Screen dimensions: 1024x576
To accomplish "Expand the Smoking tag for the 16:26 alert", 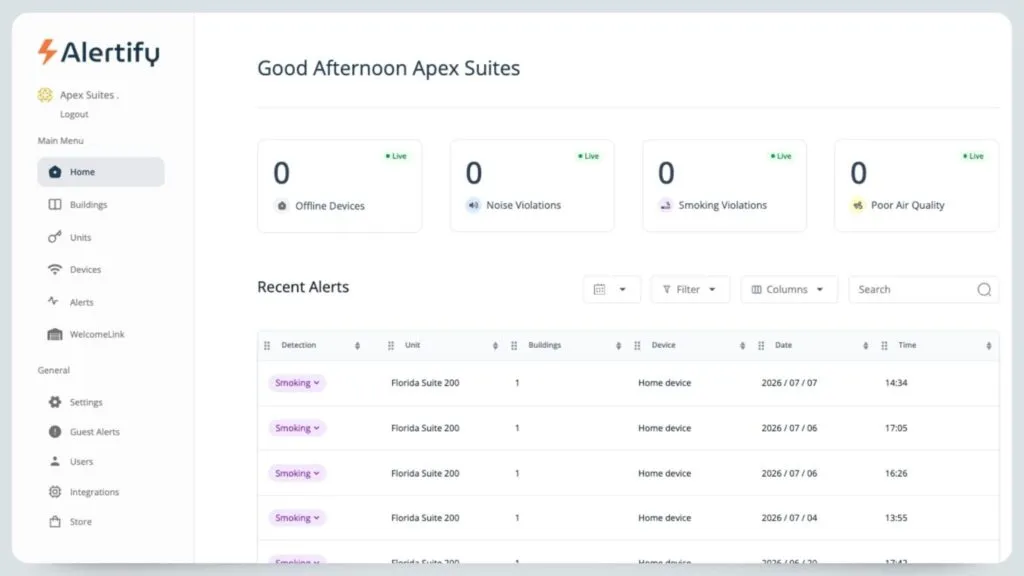I will click(297, 473).
